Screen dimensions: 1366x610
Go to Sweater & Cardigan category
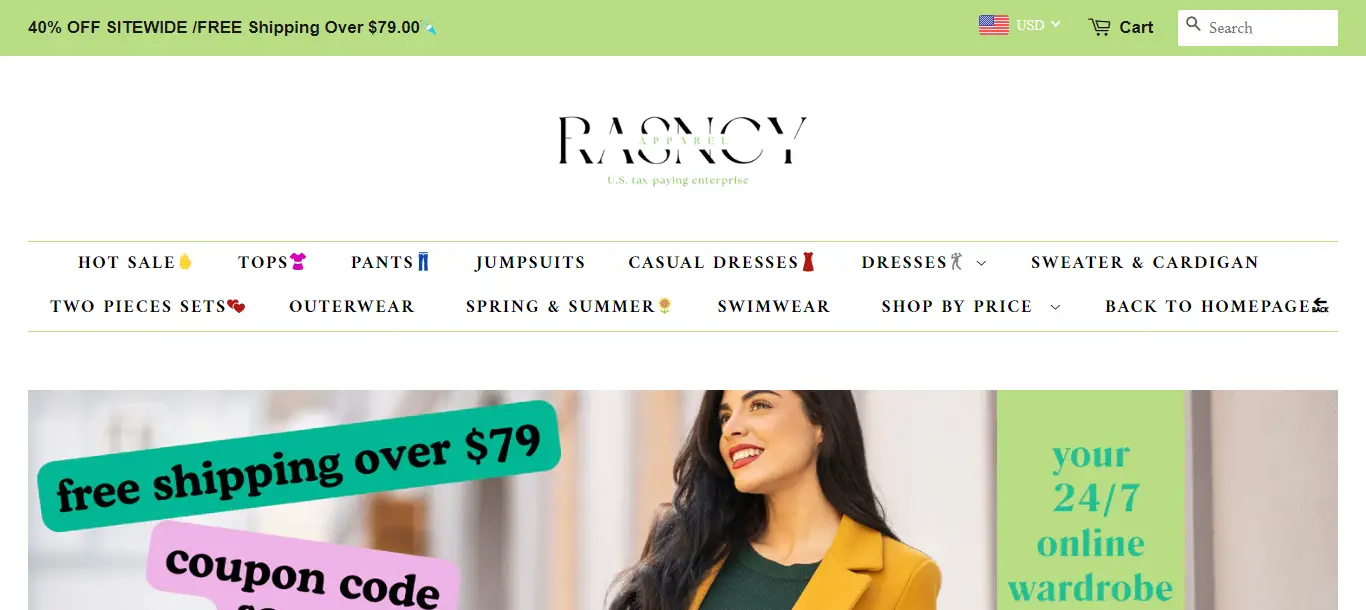coord(1145,263)
